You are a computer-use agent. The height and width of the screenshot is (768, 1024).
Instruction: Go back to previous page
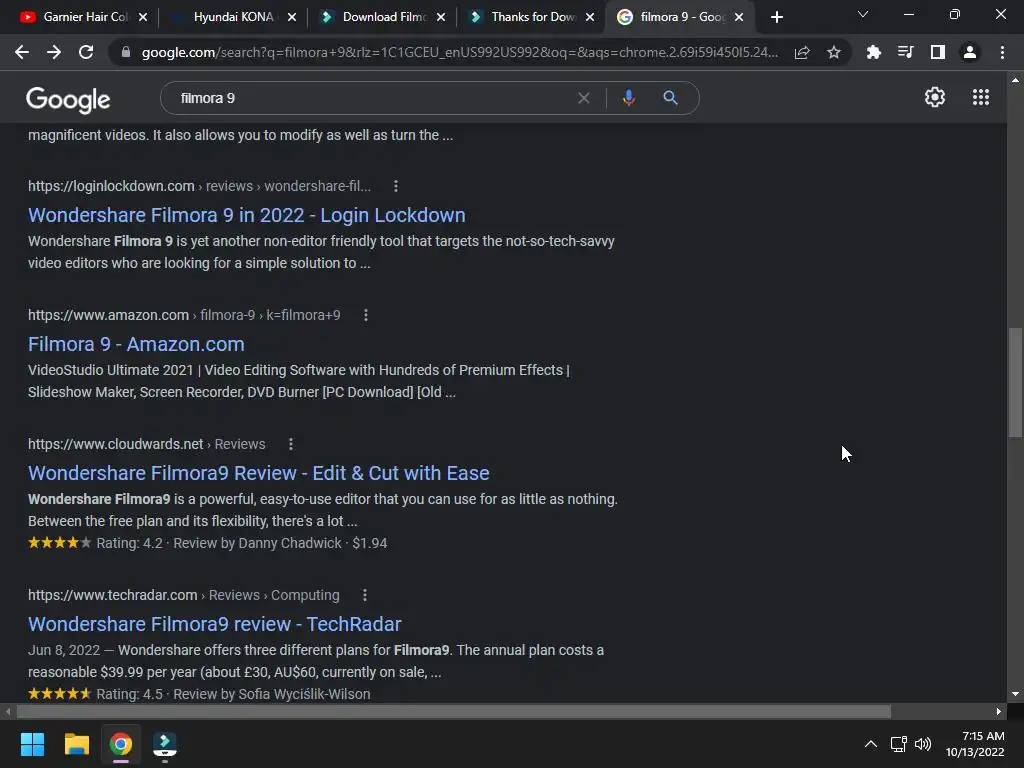(22, 52)
